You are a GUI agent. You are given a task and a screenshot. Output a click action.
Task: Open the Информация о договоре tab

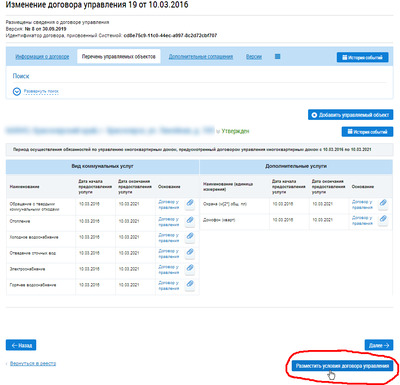[x=42, y=57]
